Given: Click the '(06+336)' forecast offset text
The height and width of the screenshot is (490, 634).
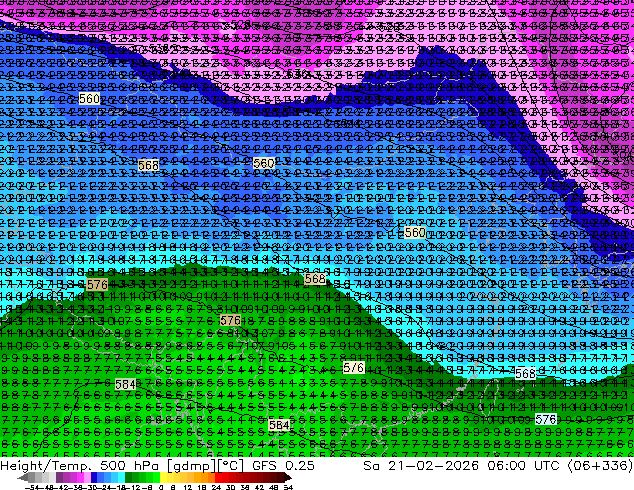Looking at the screenshot, I should (x=600, y=465).
